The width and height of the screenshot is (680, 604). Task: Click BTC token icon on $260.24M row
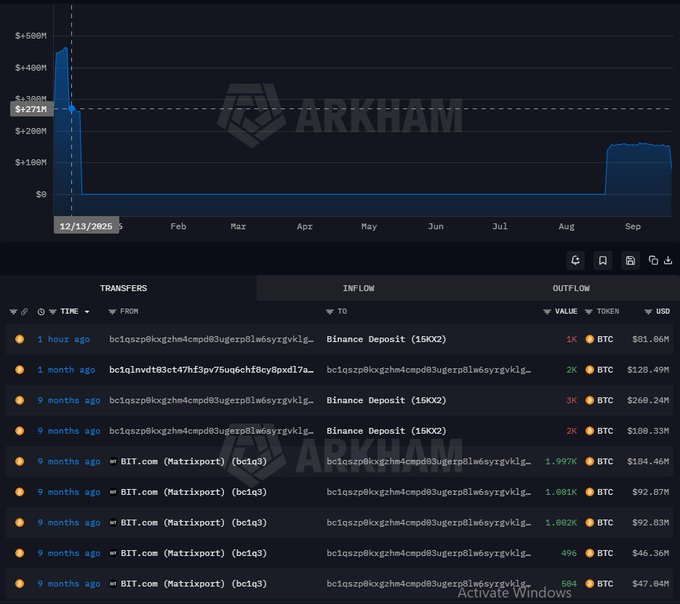[x=589, y=400]
